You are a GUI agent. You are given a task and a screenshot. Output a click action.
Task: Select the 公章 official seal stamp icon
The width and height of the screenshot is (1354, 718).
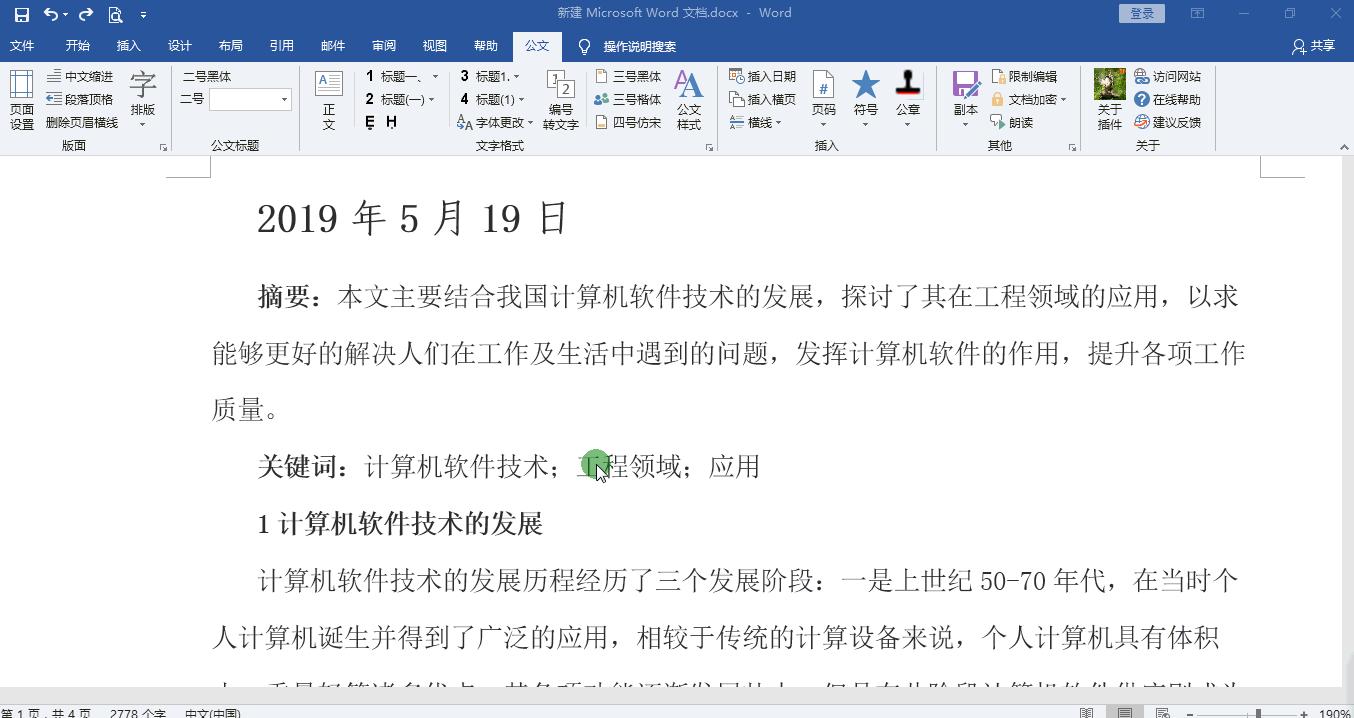tap(908, 97)
